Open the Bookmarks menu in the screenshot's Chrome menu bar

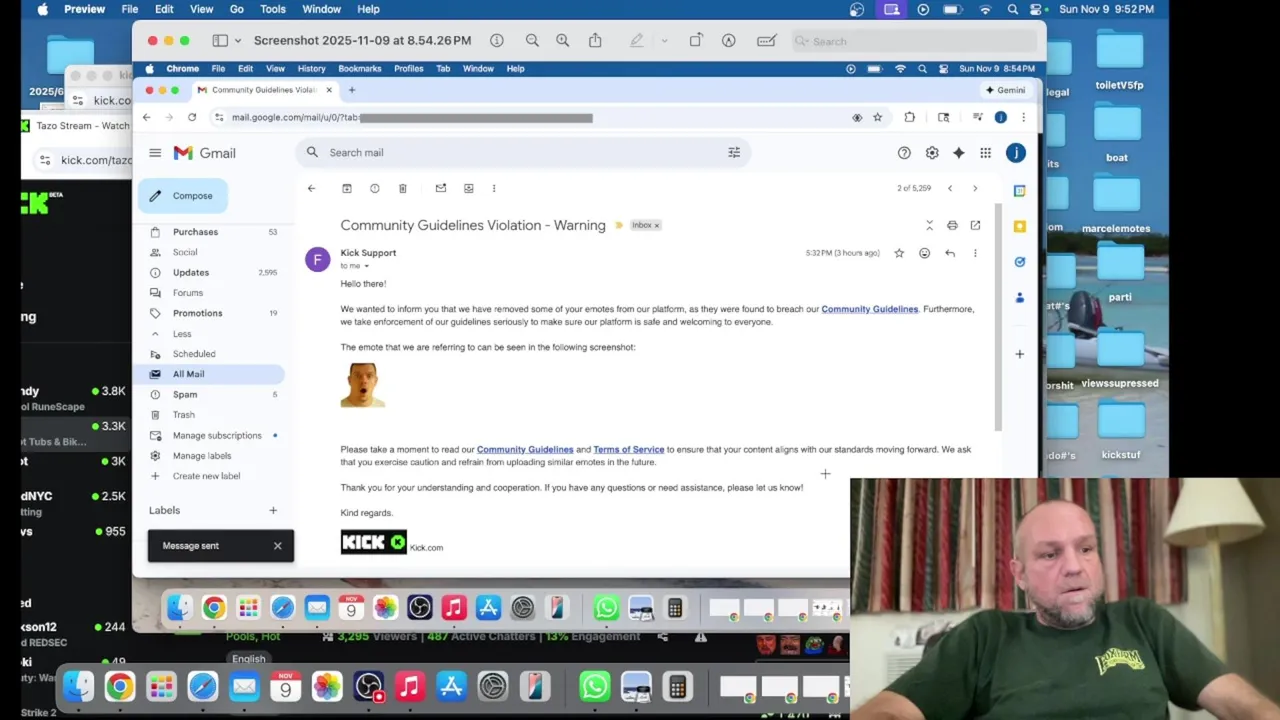point(360,69)
